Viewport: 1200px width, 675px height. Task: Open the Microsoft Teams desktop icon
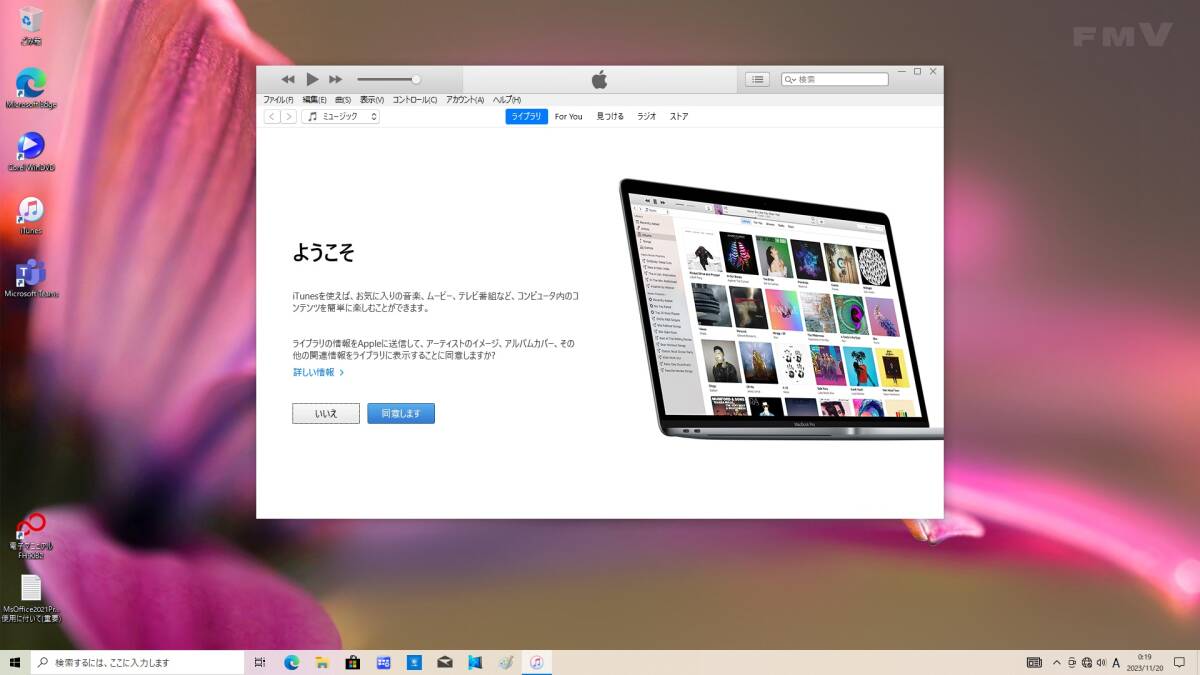click(x=31, y=274)
